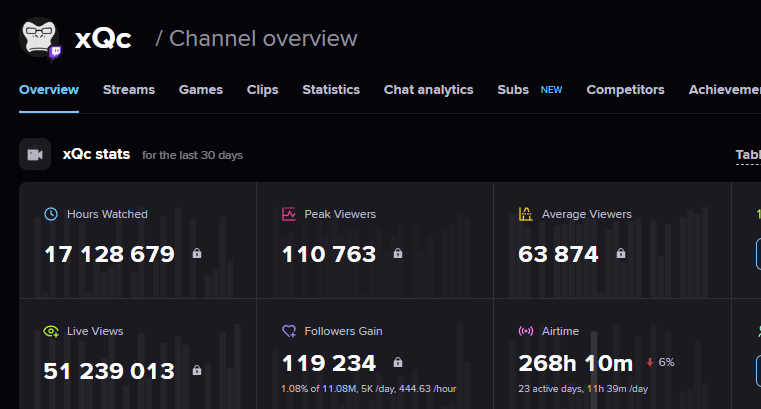
Task: Open the Competitors tab
Action: tap(625, 90)
